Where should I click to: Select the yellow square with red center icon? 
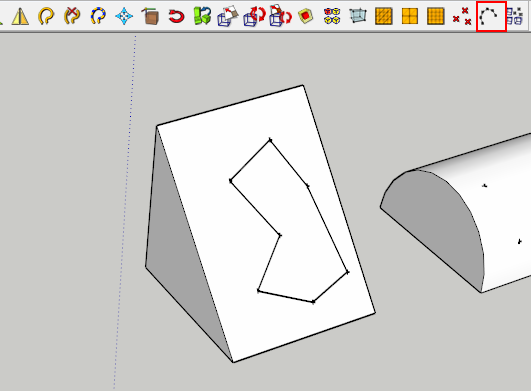(306, 16)
